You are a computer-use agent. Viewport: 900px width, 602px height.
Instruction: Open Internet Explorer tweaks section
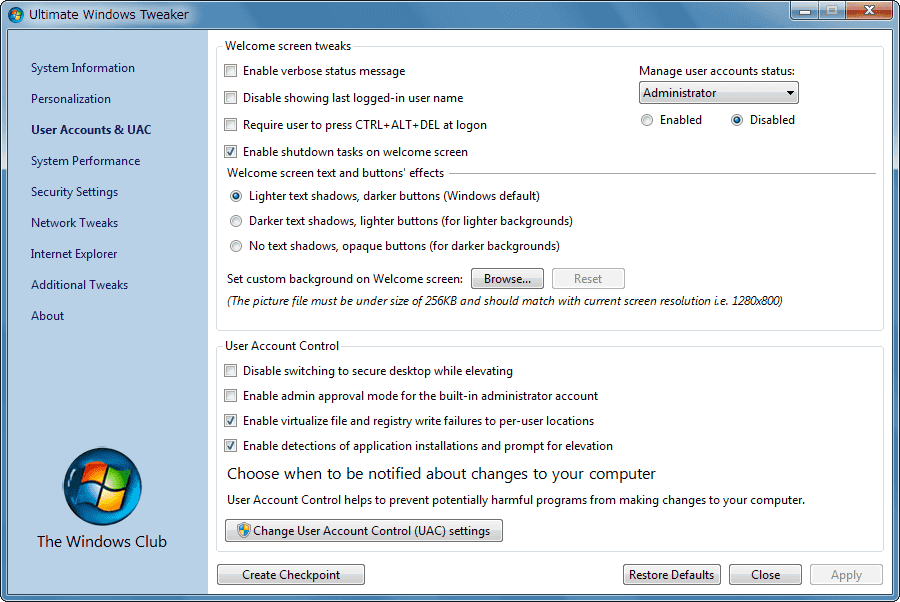(74, 254)
